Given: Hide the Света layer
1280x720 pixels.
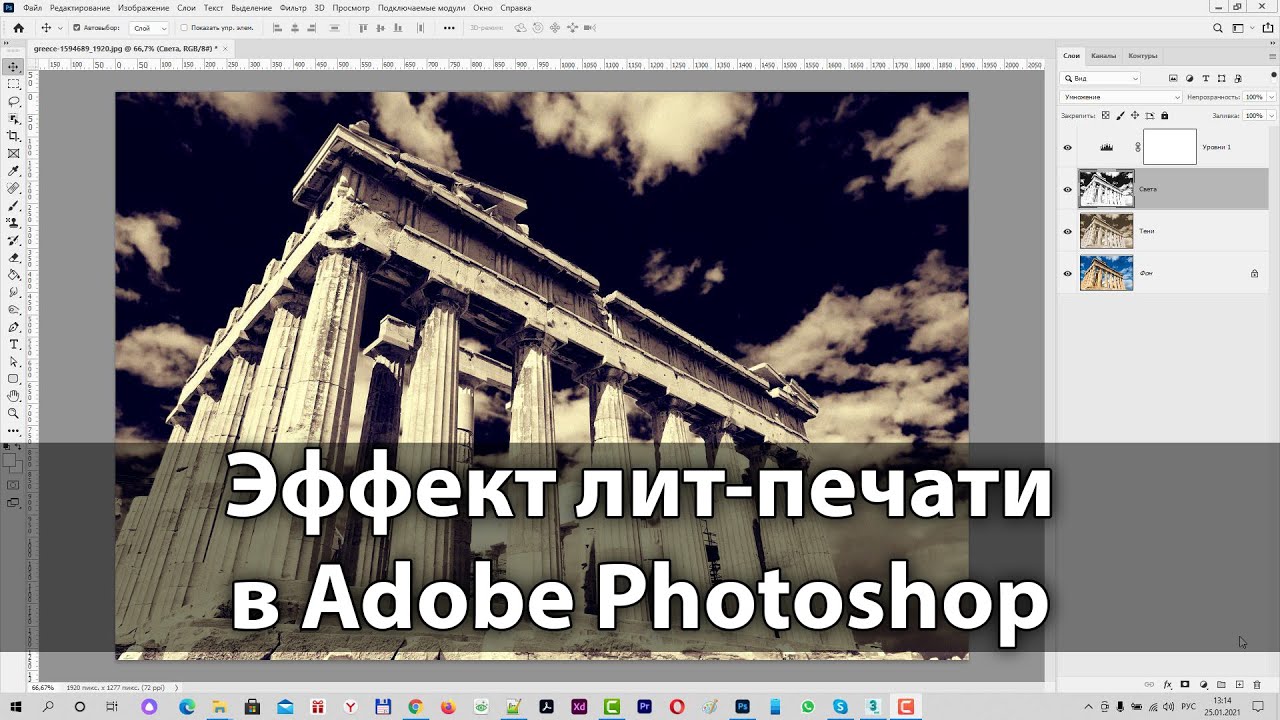Looking at the screenshot, I should point(1067,189).
